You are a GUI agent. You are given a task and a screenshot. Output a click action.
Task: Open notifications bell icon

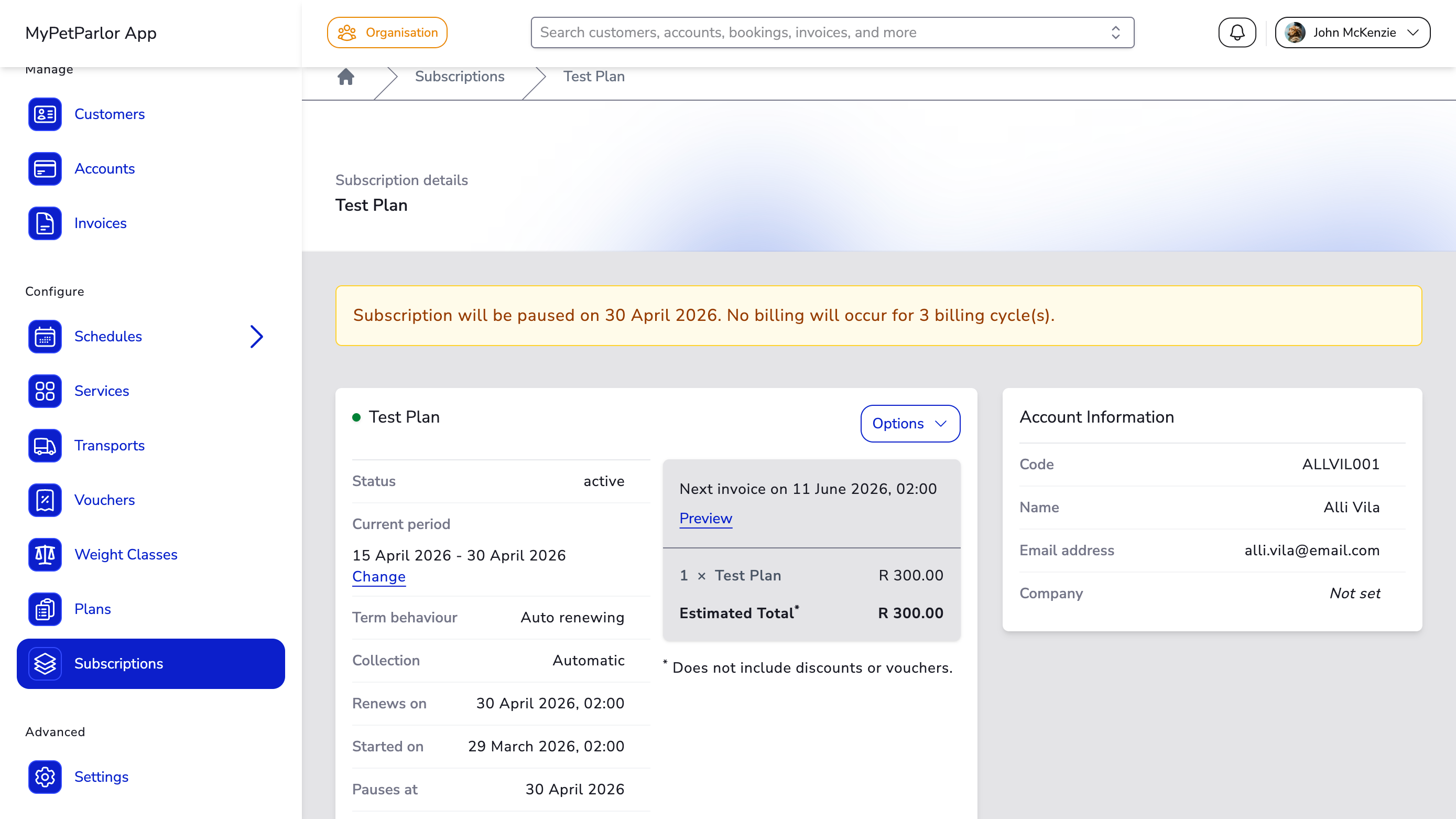1237,33
